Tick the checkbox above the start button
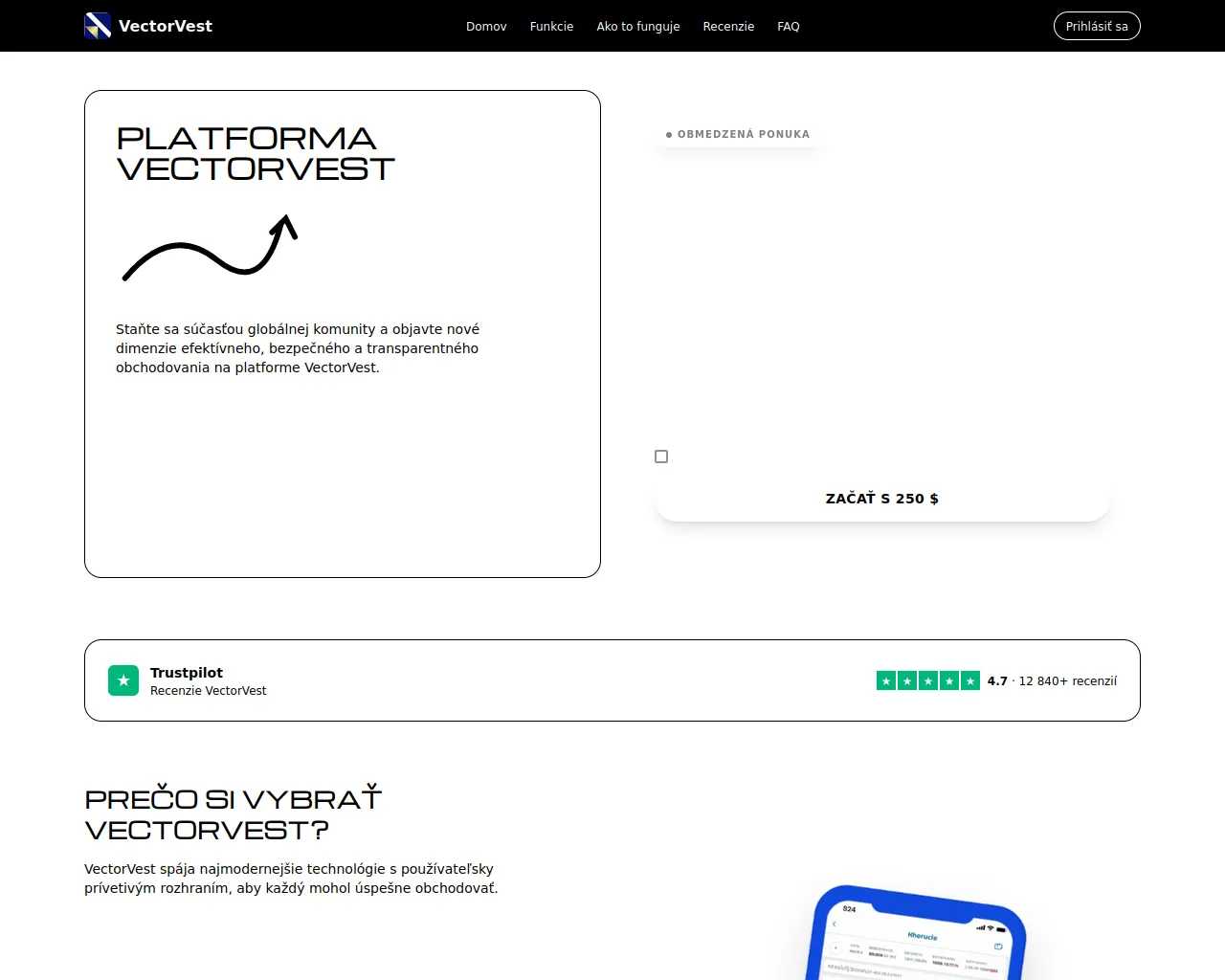1225x980 pixels. [661, 457]
